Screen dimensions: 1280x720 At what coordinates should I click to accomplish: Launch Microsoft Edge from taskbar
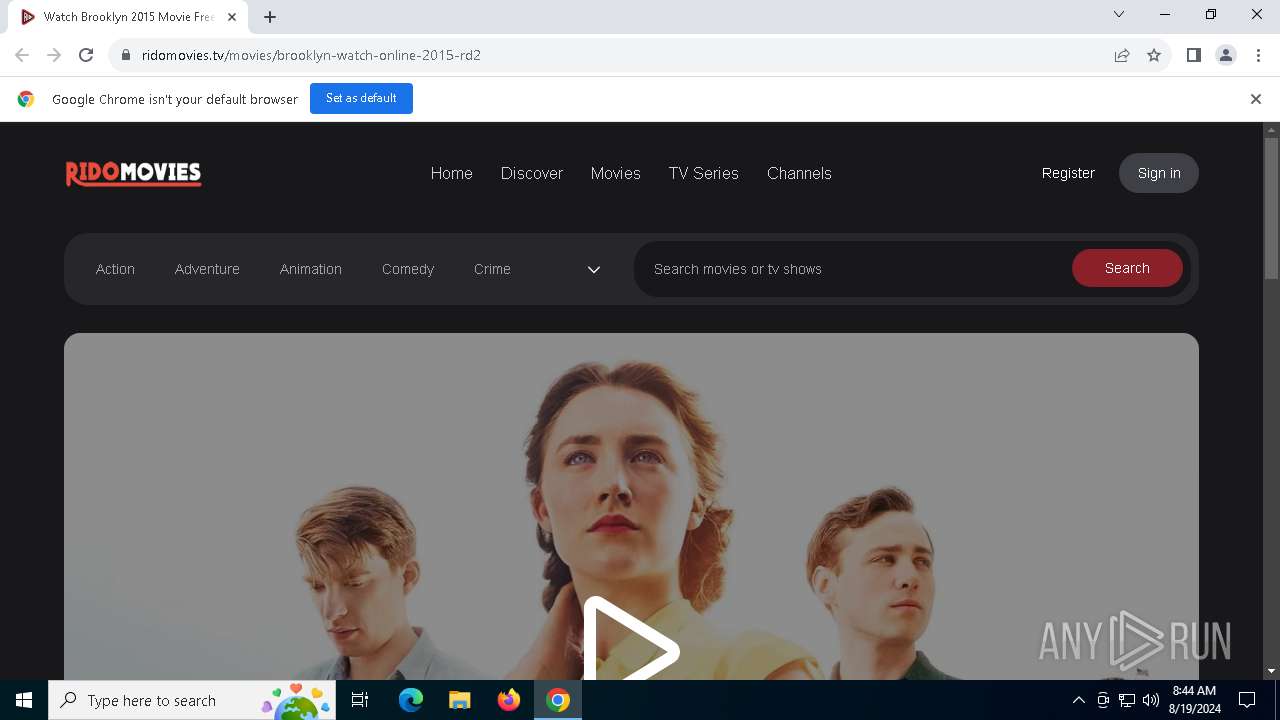pos(411,700)
